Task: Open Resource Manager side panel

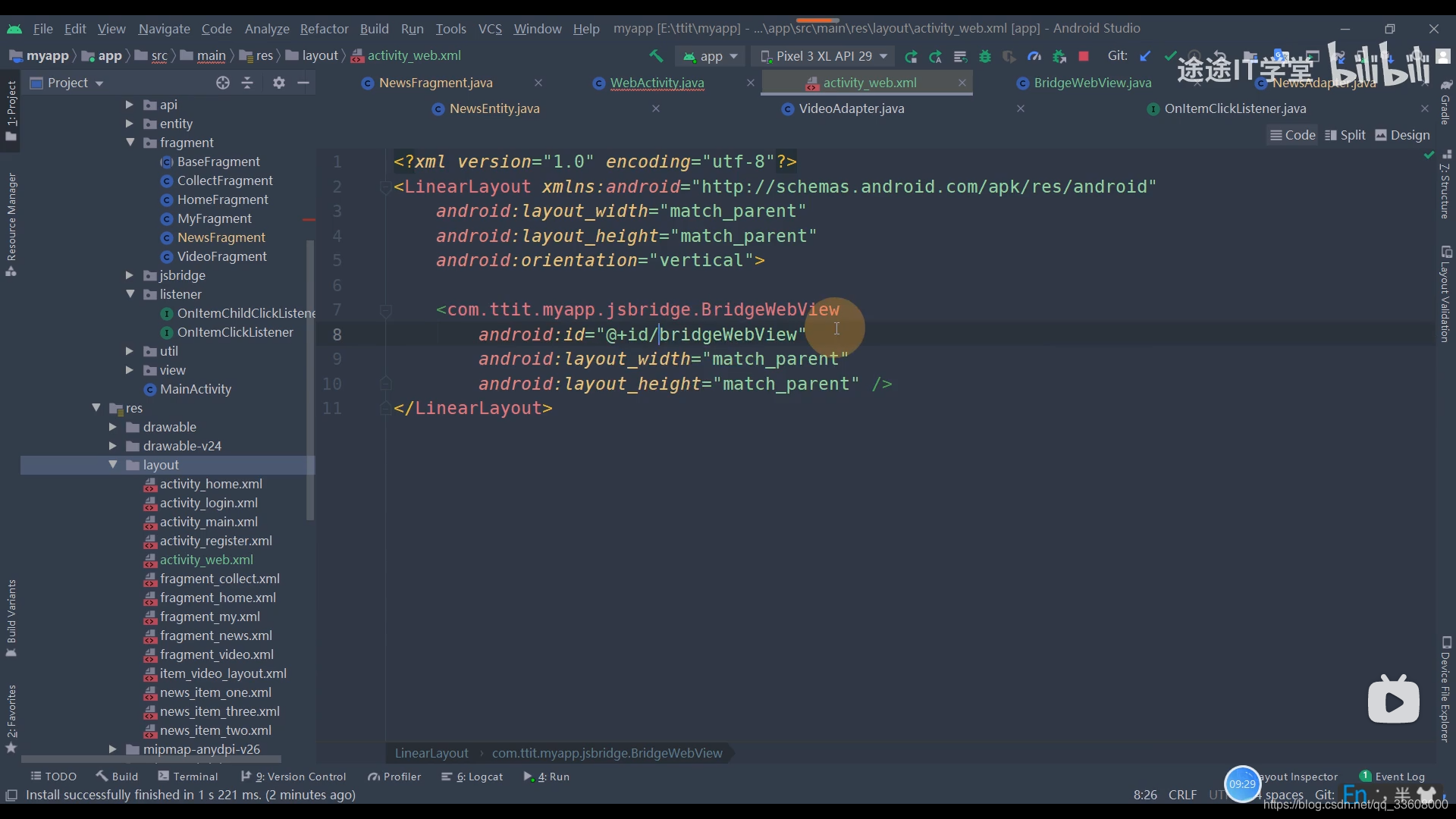Action: coord(11,224)
